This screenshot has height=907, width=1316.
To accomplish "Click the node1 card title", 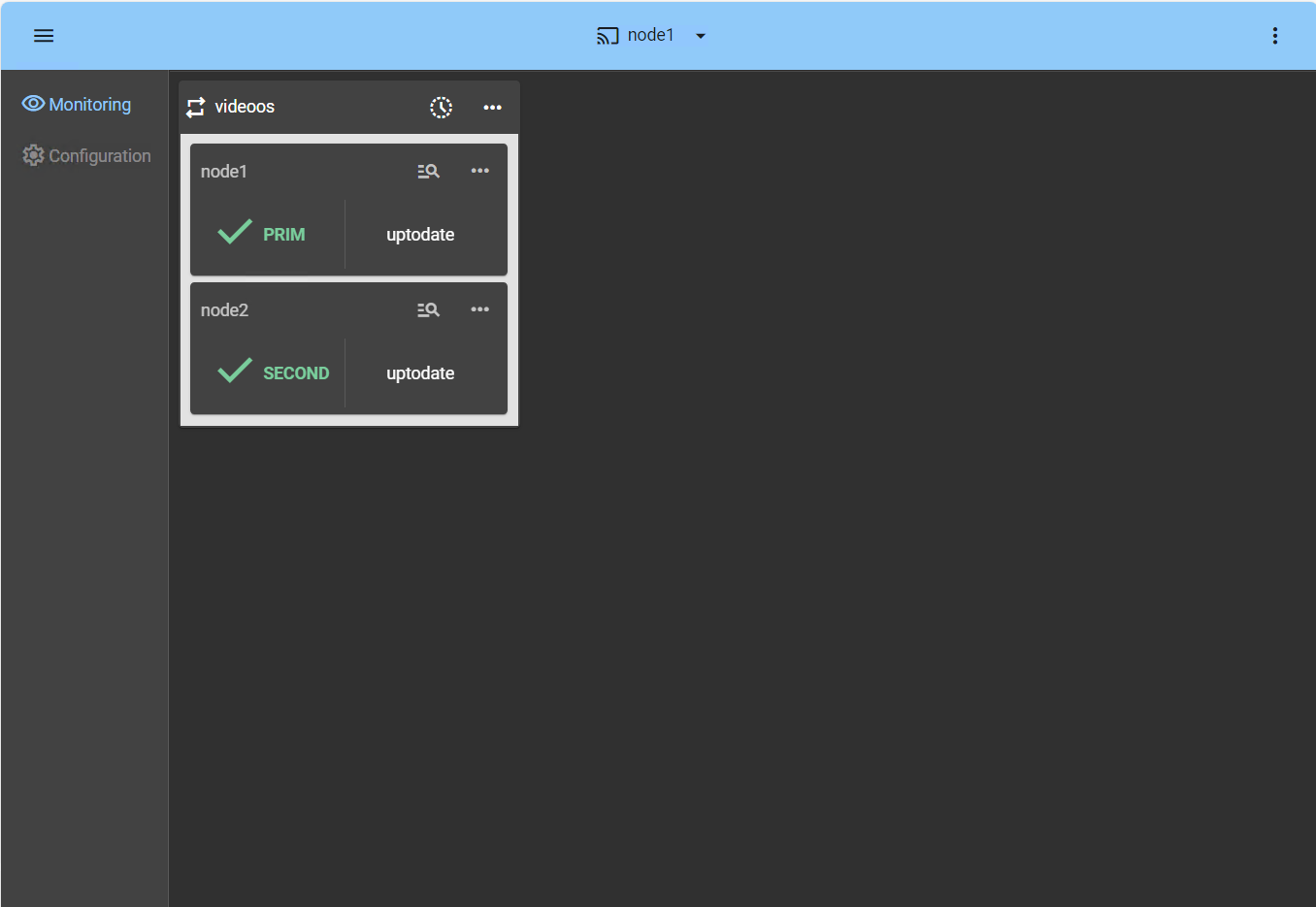I will tap(224, 172).
